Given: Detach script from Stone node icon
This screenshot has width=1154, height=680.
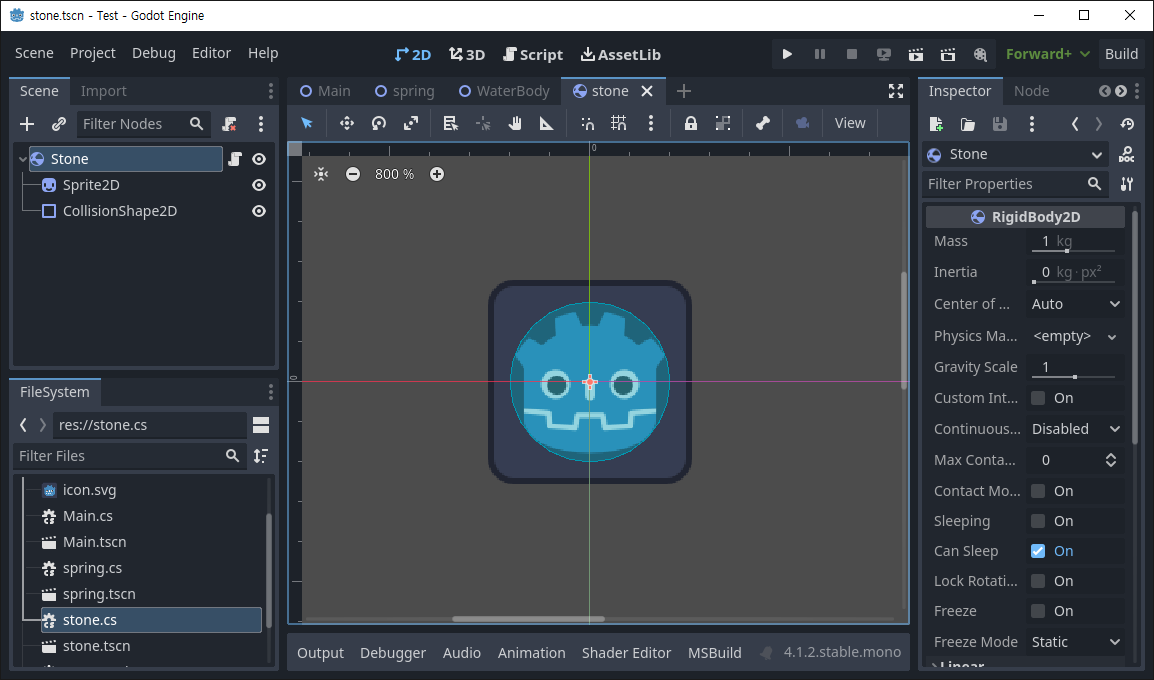Looking at the screenshot, I should [x=230, y=124].
